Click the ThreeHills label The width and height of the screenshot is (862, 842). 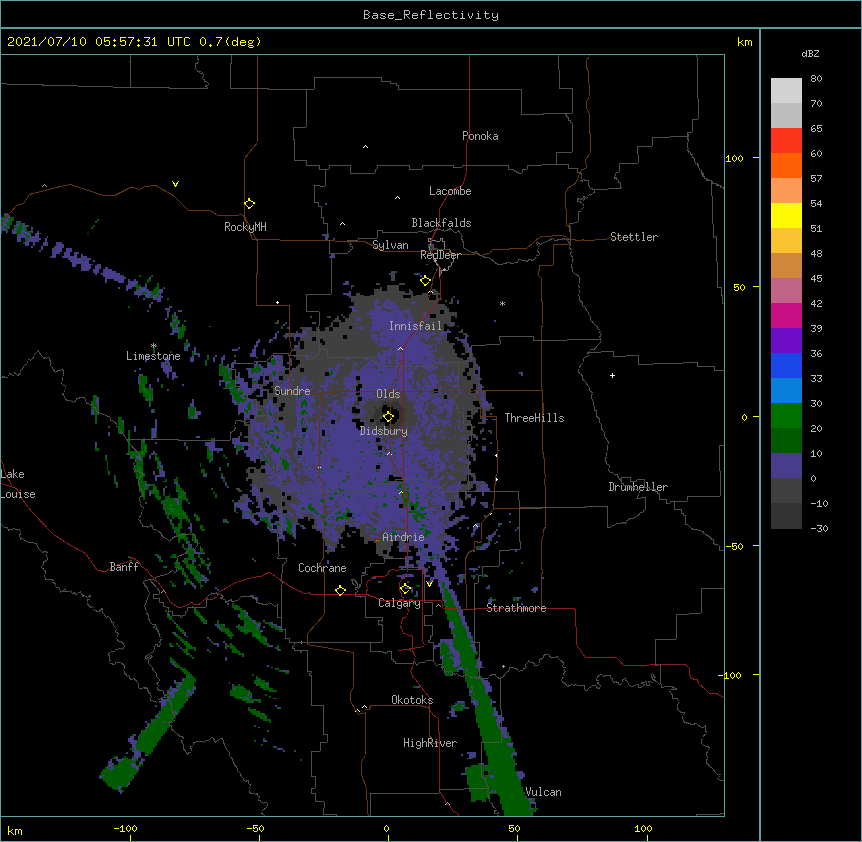[x=534, y=418]
